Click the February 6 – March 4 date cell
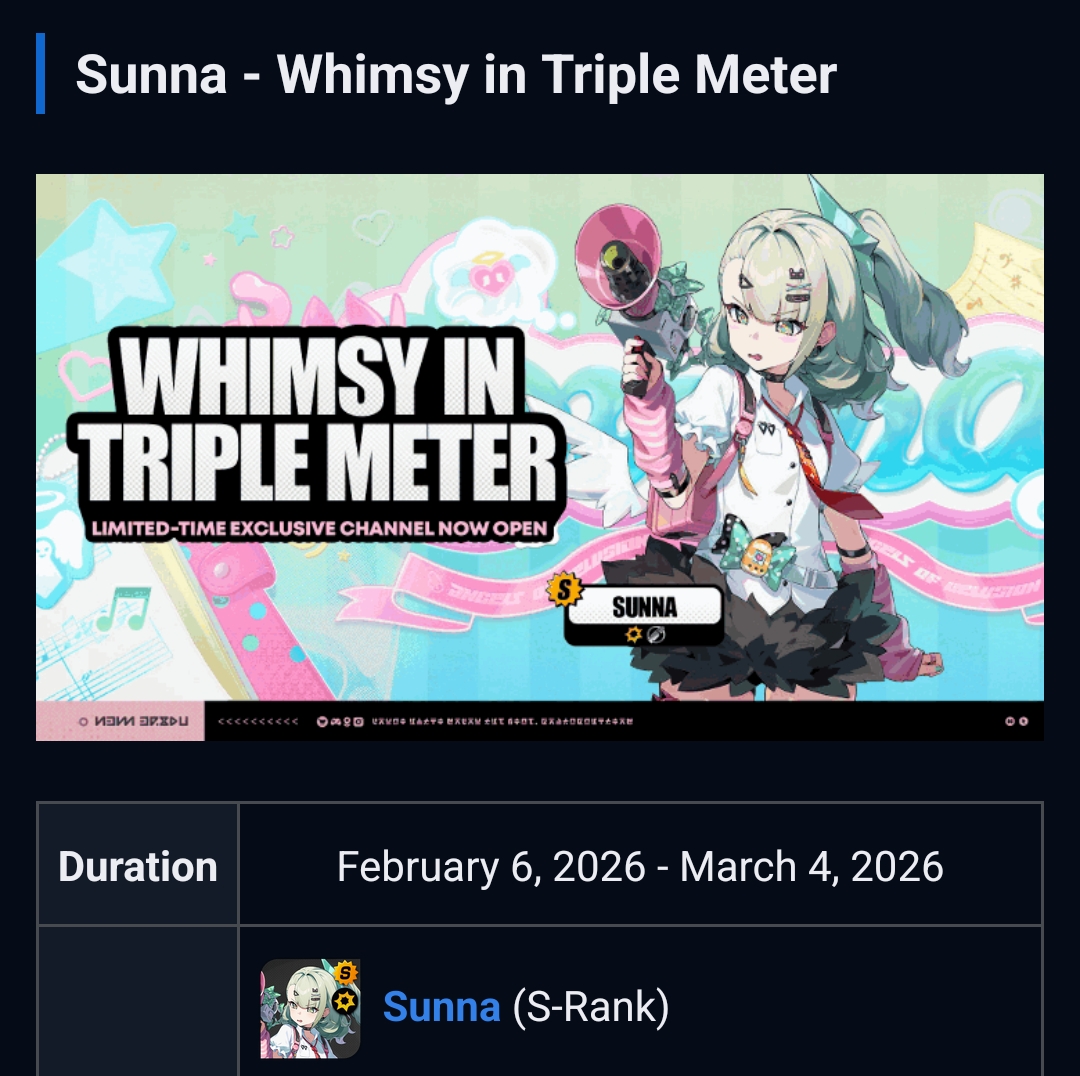Viewport: 1080px width, 1076px height. click(x=640, y=866)
